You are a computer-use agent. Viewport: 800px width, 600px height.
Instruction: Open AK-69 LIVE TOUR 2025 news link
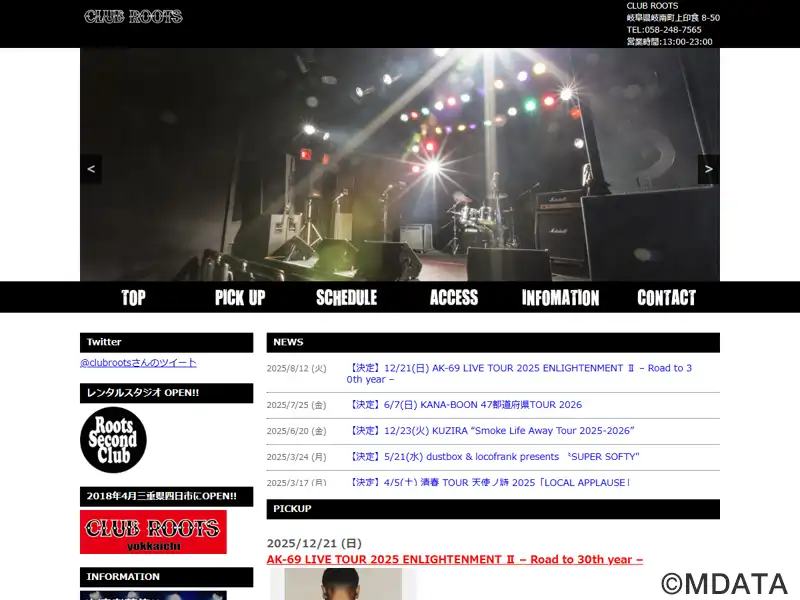(x=519, y=373)
